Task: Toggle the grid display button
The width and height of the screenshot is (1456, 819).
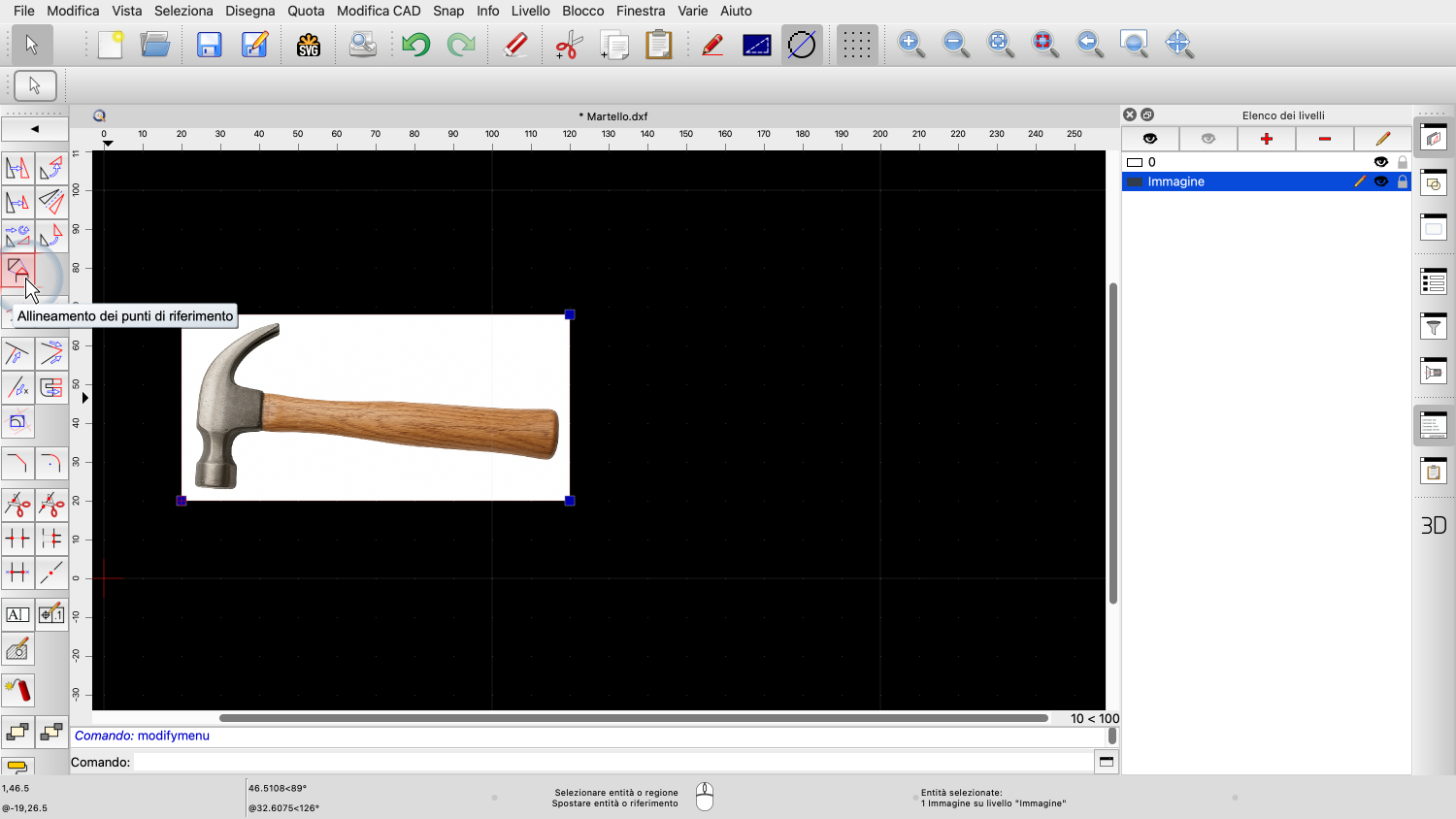Action: (x=856, y=45)
